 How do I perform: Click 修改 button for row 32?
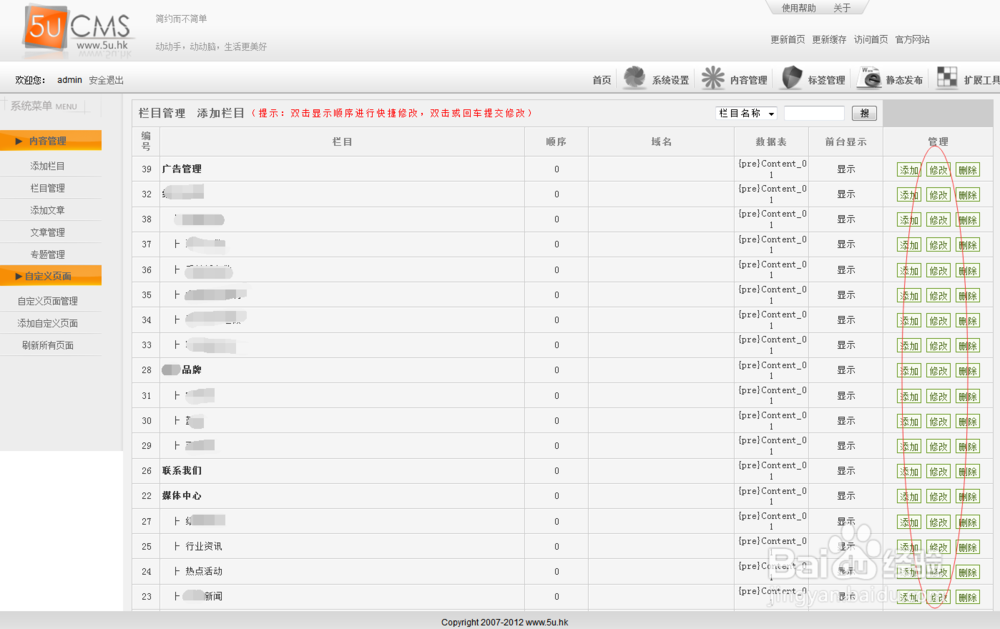pyautogui.click(x=938, y=195)
